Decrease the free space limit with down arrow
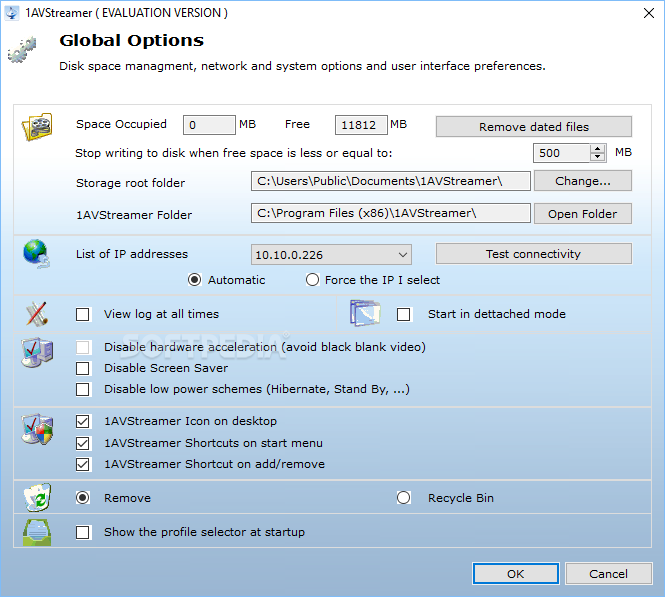This screenshot has width=665, height=597. click(598, 157)
